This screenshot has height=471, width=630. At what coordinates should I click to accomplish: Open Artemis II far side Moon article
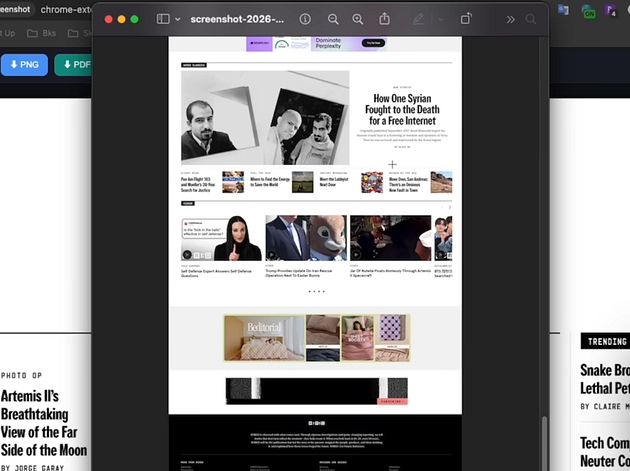pyautogui.click(x=44, y=422)
